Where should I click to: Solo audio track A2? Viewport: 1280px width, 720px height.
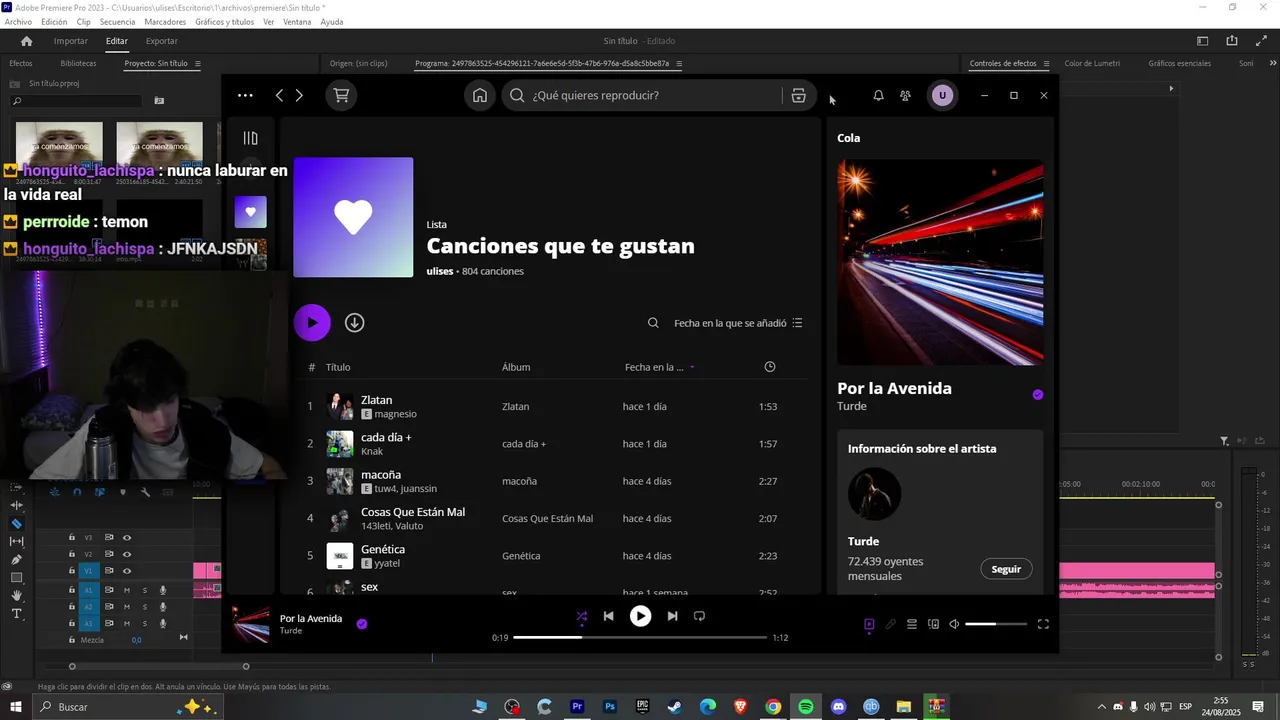point(144,607)
